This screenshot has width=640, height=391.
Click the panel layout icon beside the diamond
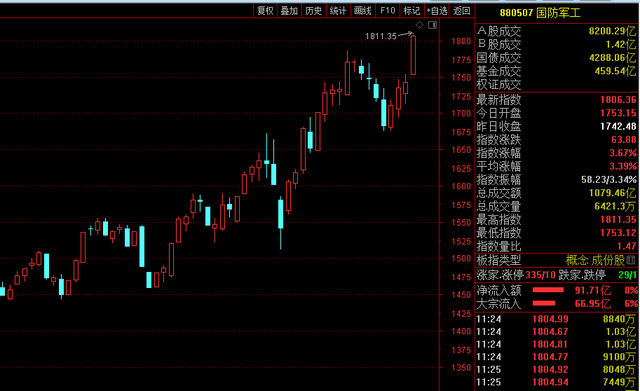432,25
